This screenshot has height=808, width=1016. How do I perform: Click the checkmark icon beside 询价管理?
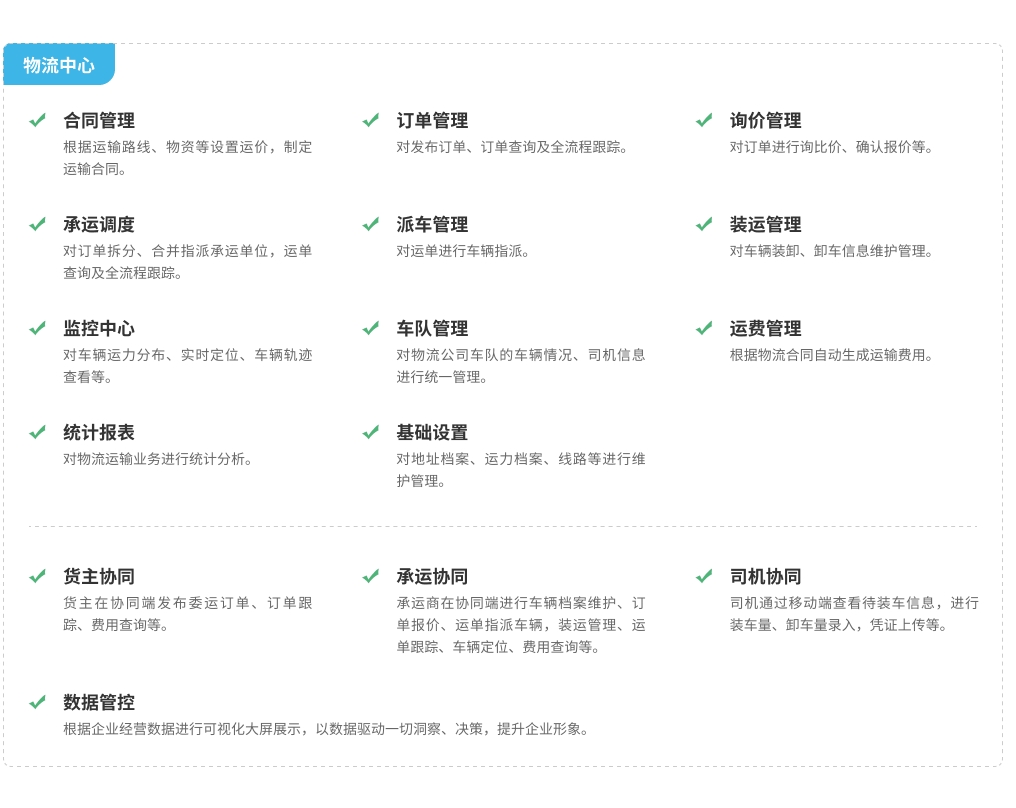[704, 120]
